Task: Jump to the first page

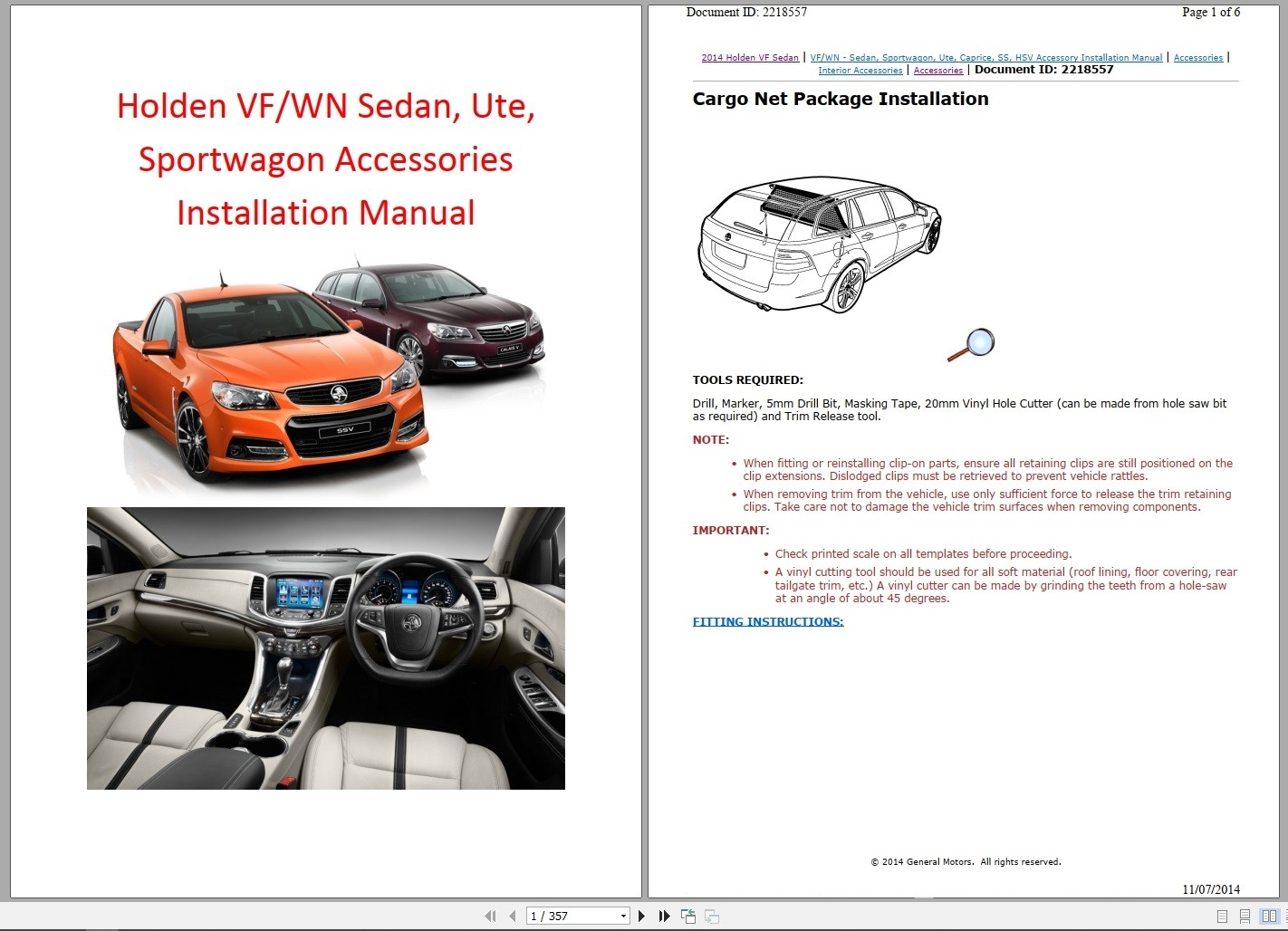Action: tap(490, 916)
